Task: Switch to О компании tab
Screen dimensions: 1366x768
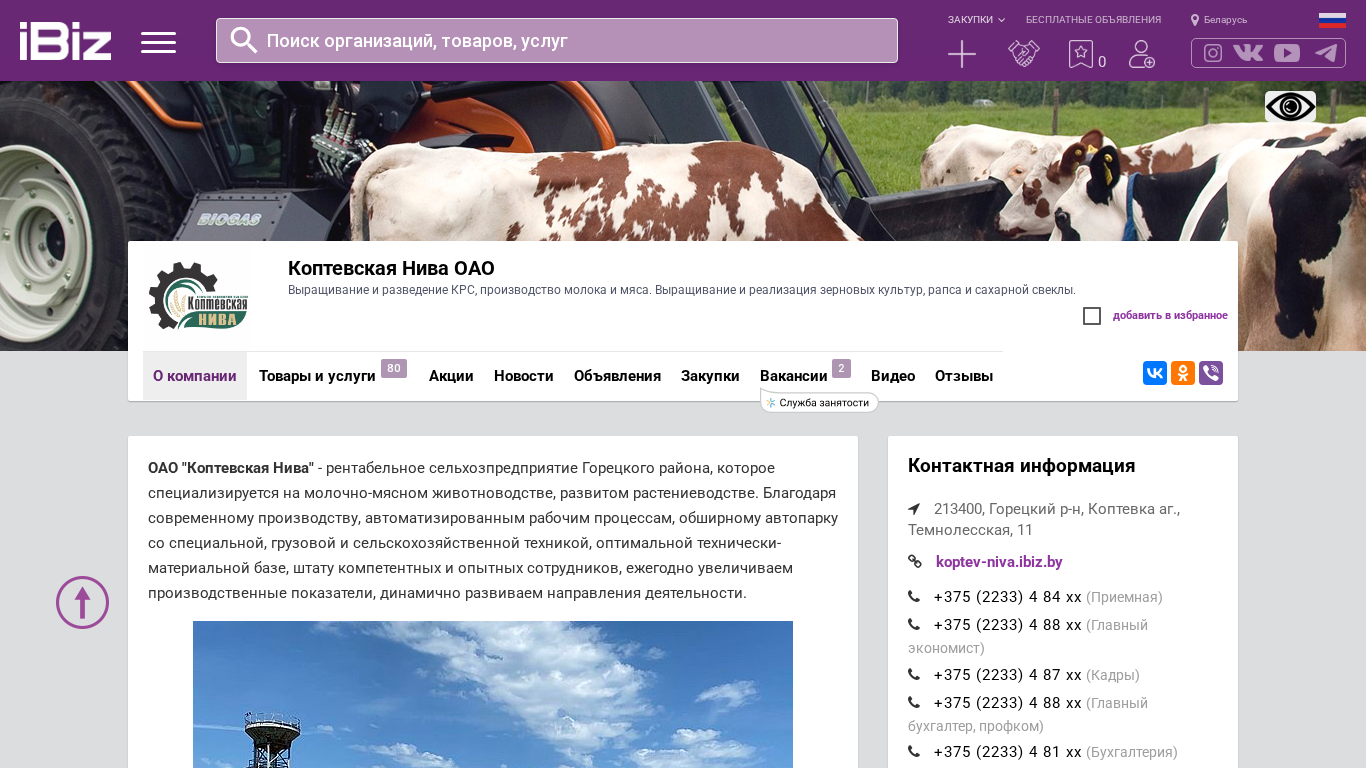Action: 195,376
